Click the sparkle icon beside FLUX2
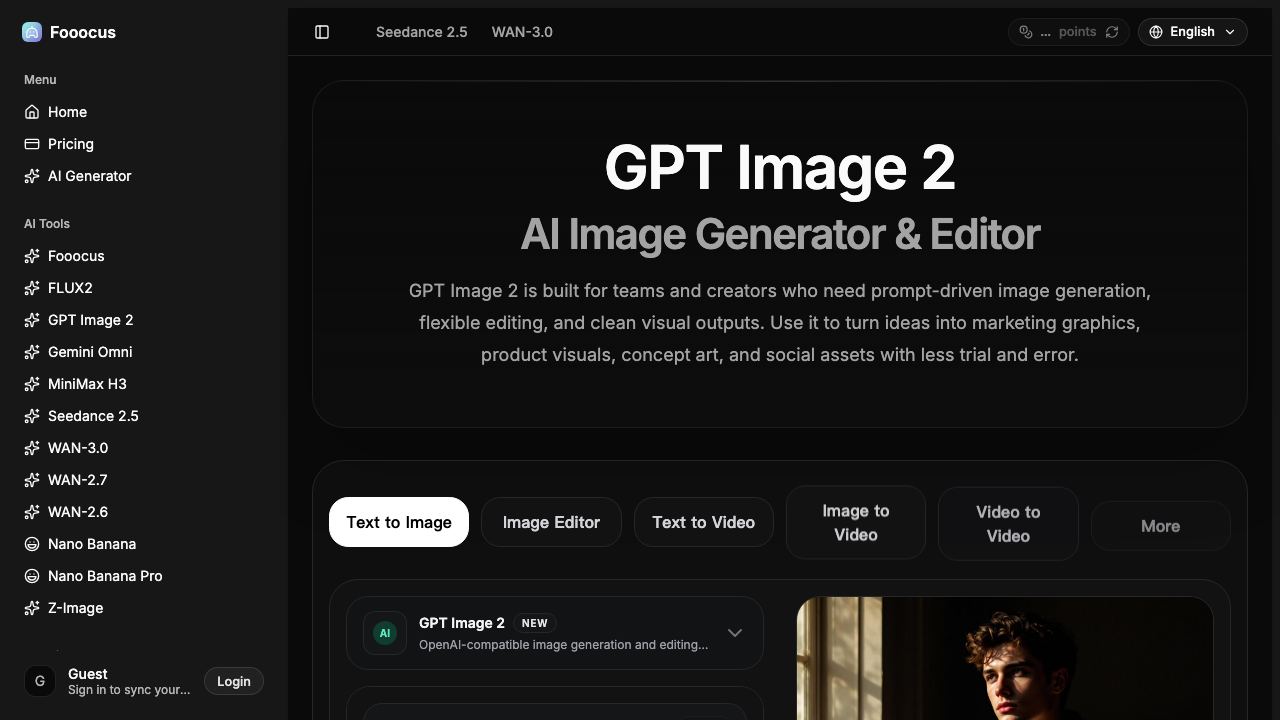This screenshot has width=1280, height=720. tap(32, 288)
